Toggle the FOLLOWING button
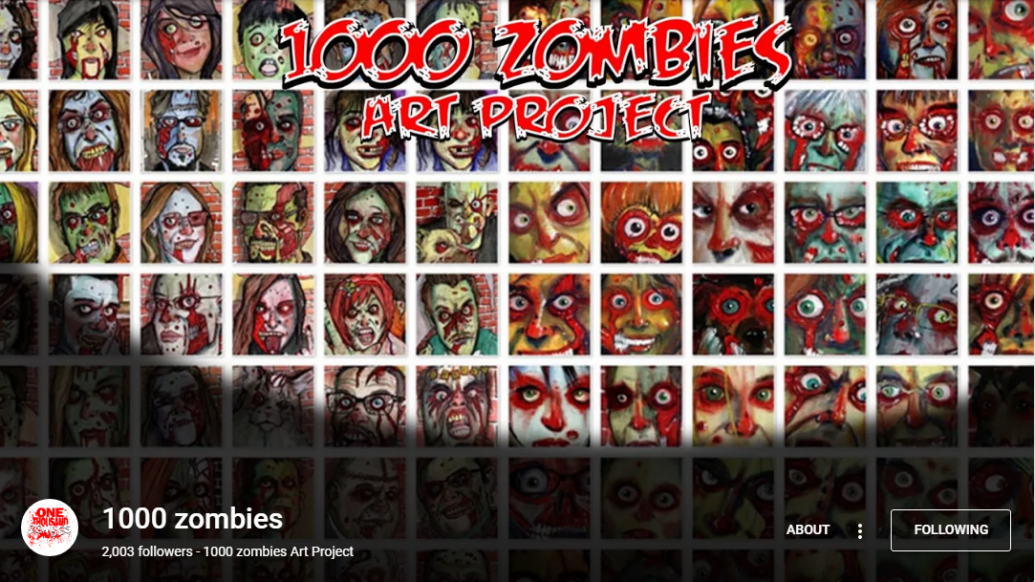 pyautogui.click(x=951, y=530)
